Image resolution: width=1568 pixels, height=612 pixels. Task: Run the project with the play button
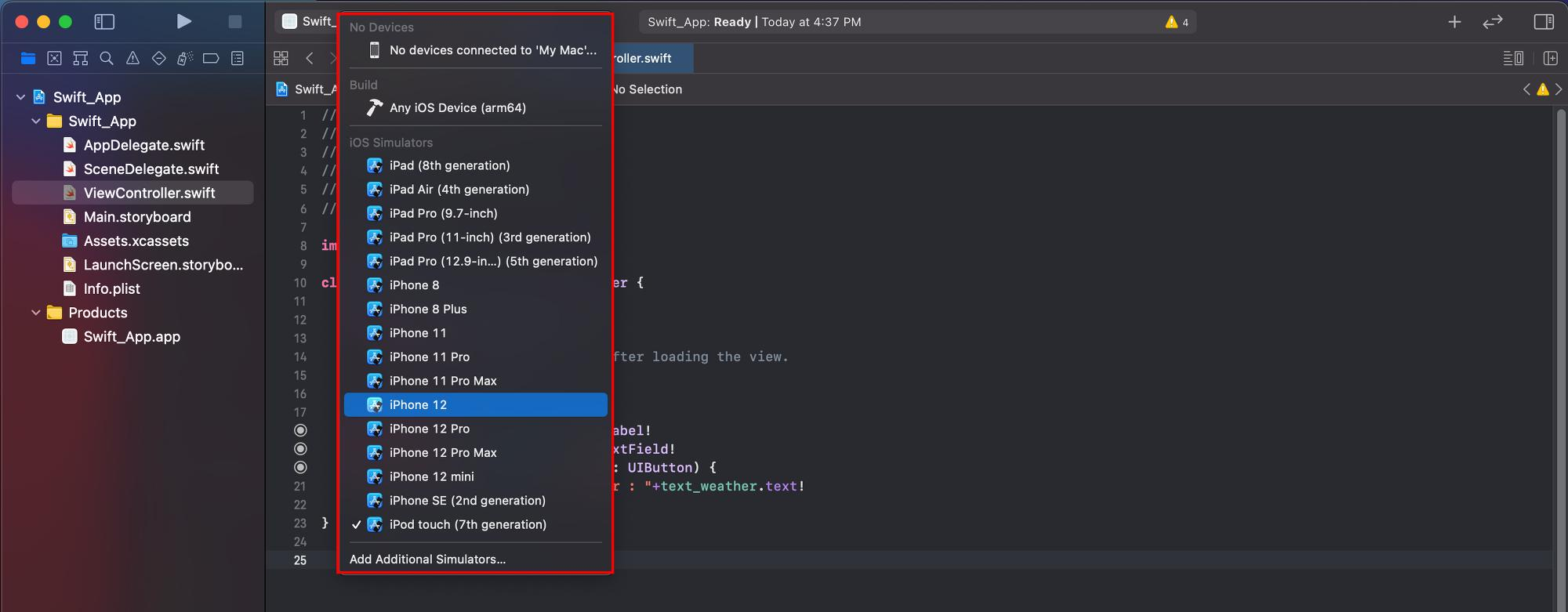[183, 21]
